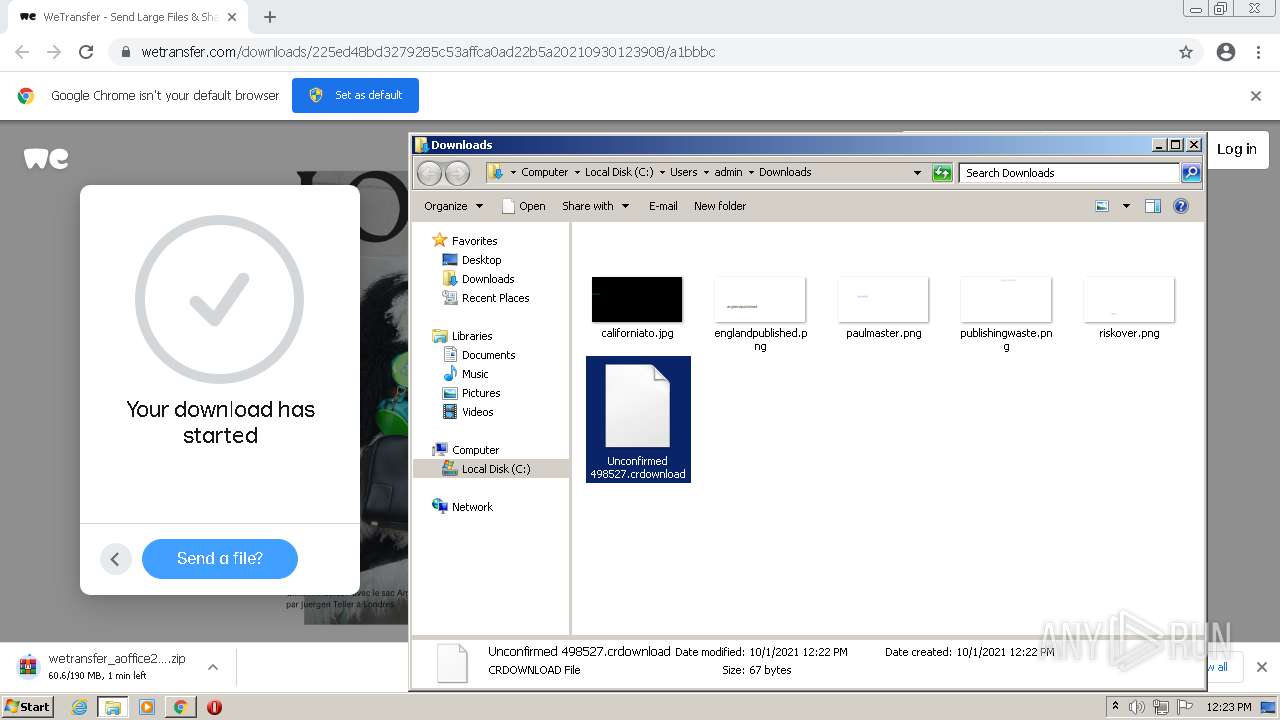
Task: Open the wetransfer zip download options chevron
Action: (212, 667)
